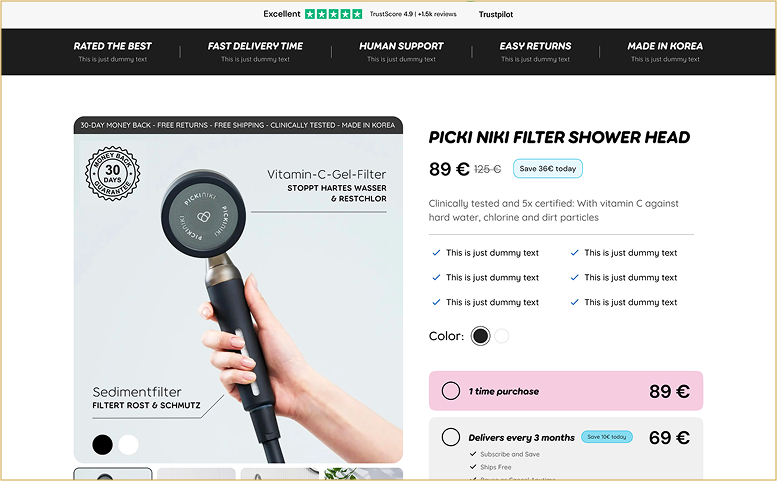Select the 1 time purchase radio button
Viewport: 777px width, 481px height.
tap(450, 391)
